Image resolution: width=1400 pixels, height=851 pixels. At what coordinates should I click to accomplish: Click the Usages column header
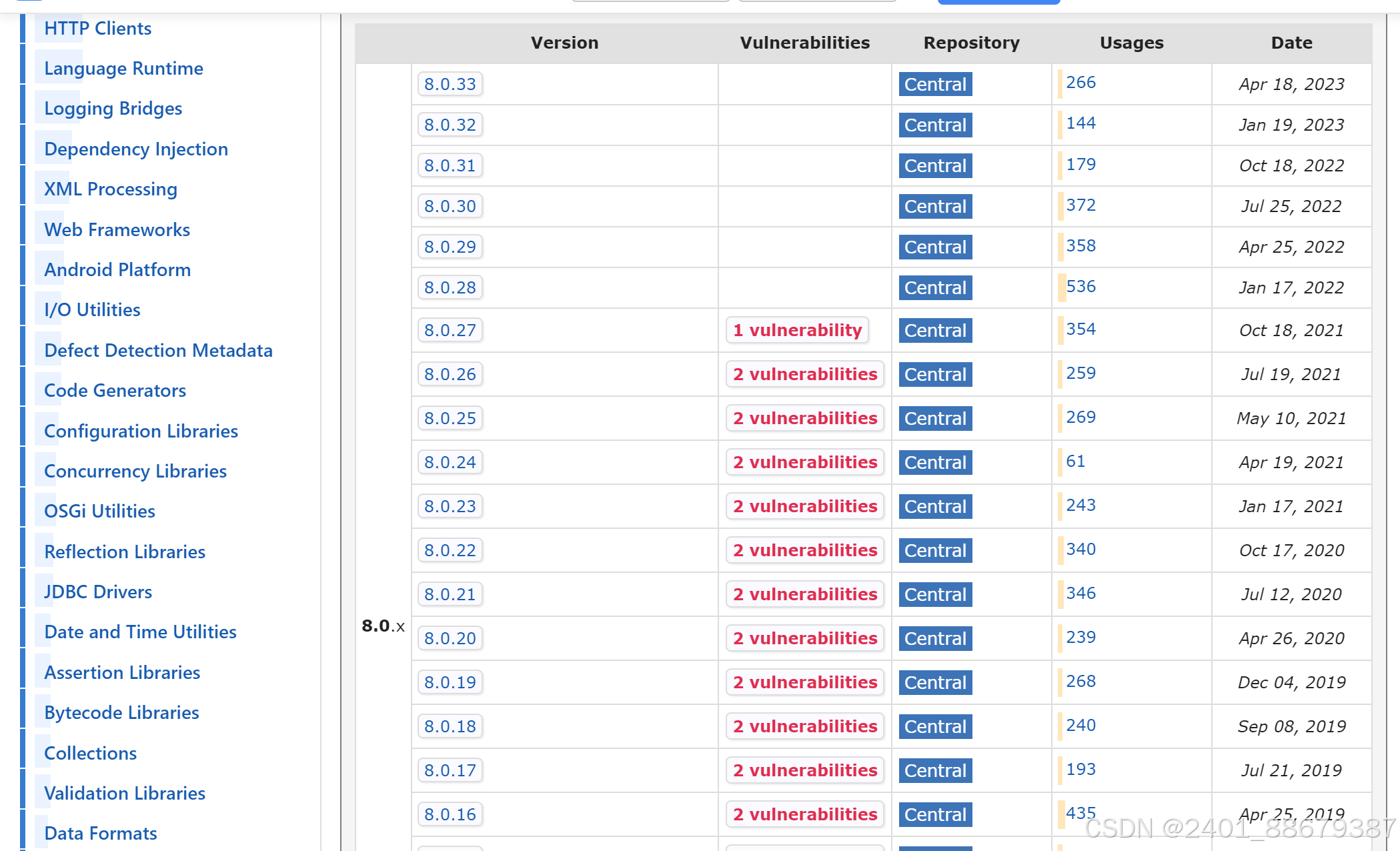[x=1131, y=43]
